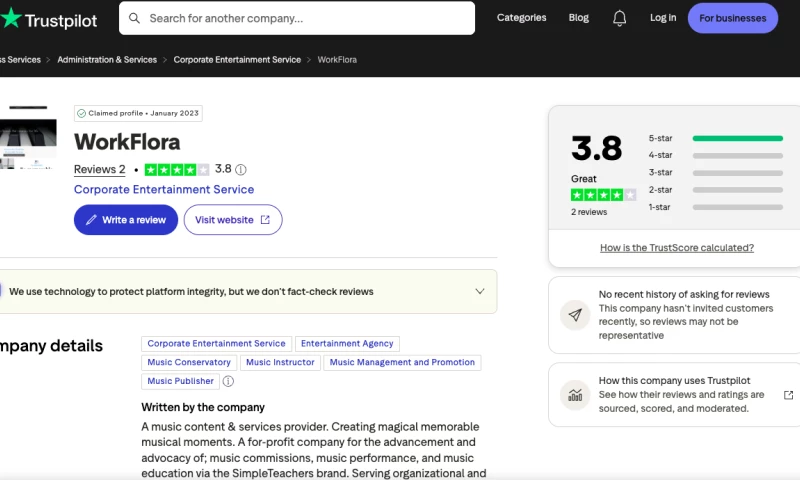This screenshot has width=800, height=480.
Task: Click the Written by the company heading
Action: (x=203, y=408)
